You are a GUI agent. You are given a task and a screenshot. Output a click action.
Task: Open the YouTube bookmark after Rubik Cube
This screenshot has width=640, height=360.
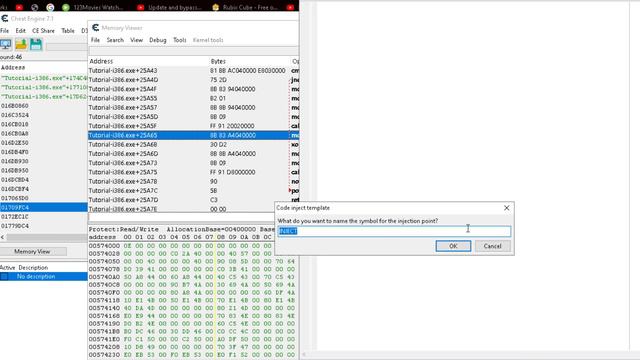click(290, 7)
